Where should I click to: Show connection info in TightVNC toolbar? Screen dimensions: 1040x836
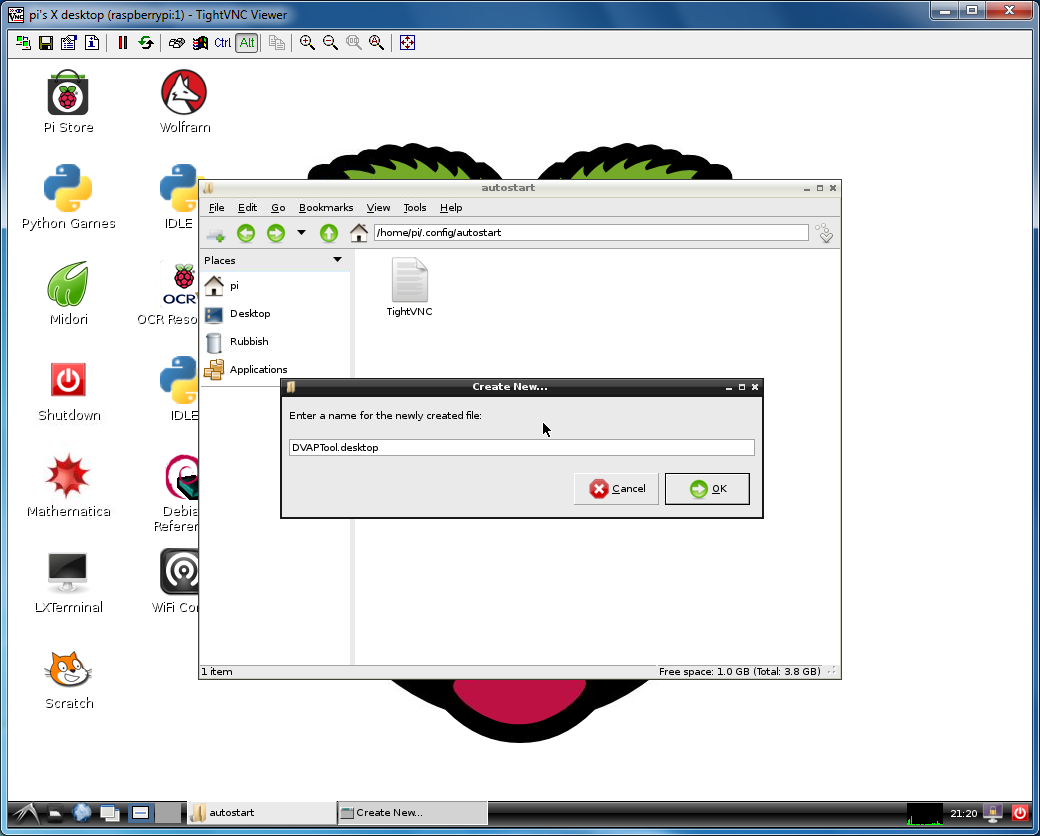point(92,43)
